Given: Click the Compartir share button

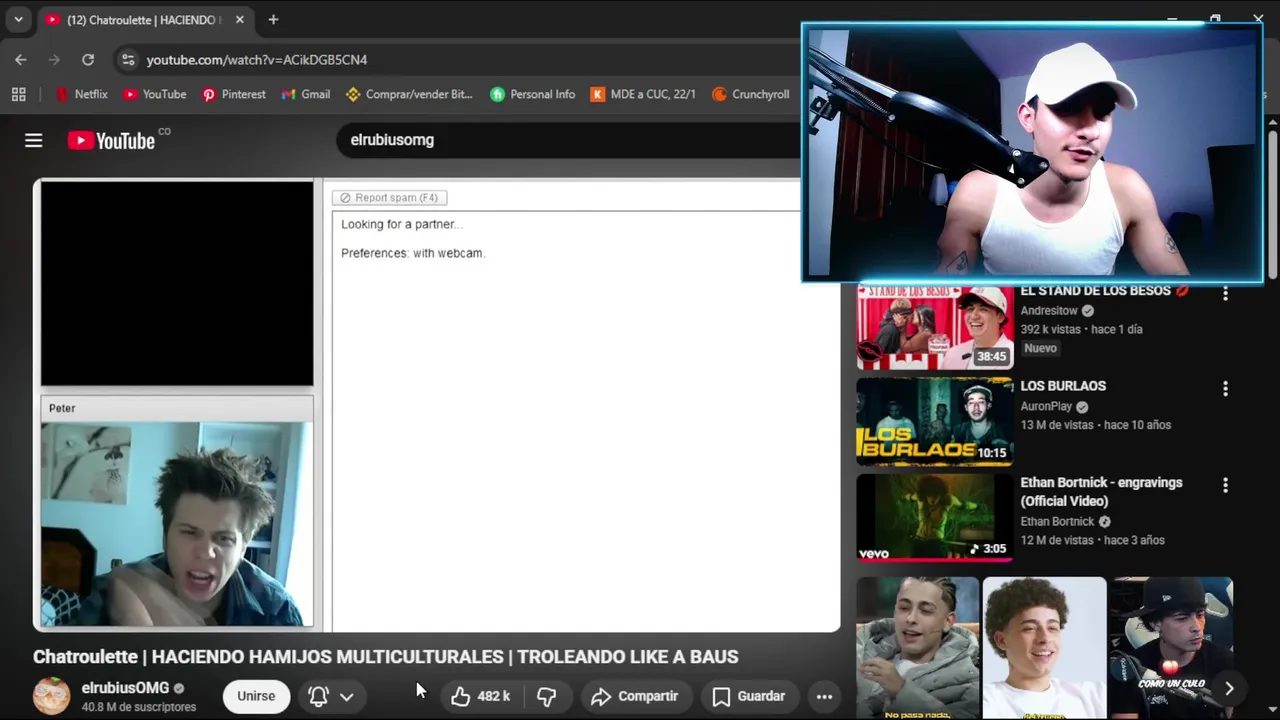Looking at the screenshot, I should tap(634, 696).
